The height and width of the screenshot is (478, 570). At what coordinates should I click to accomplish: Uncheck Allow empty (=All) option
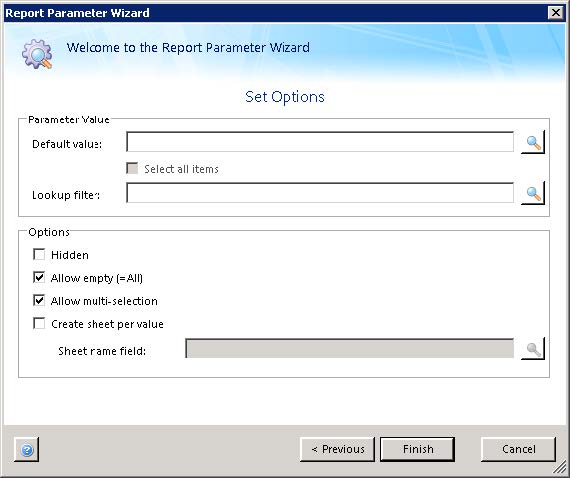[39, 277]
